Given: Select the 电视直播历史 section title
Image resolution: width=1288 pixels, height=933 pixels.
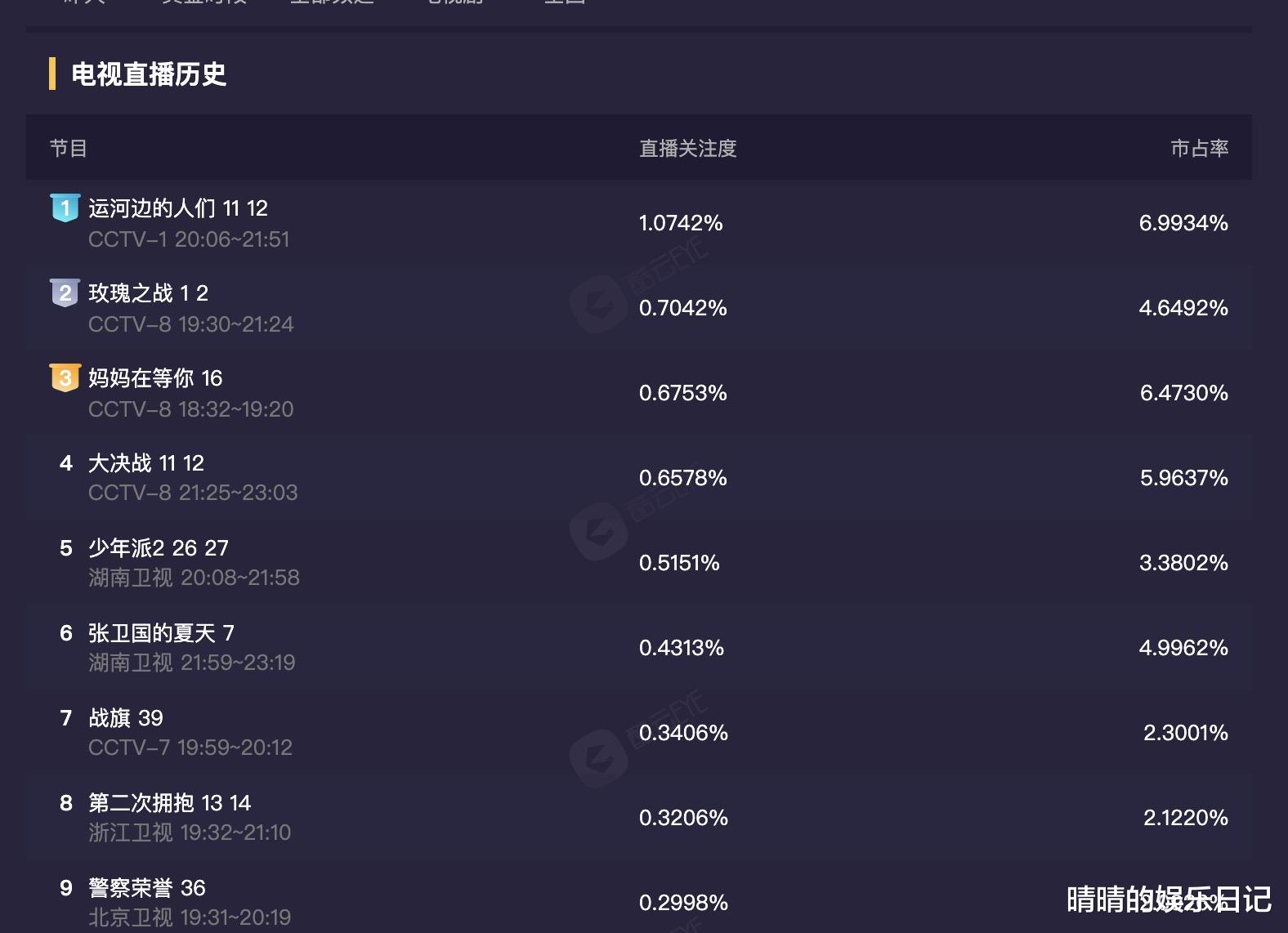Looking at the screenshot, I should tap(149, 74).
